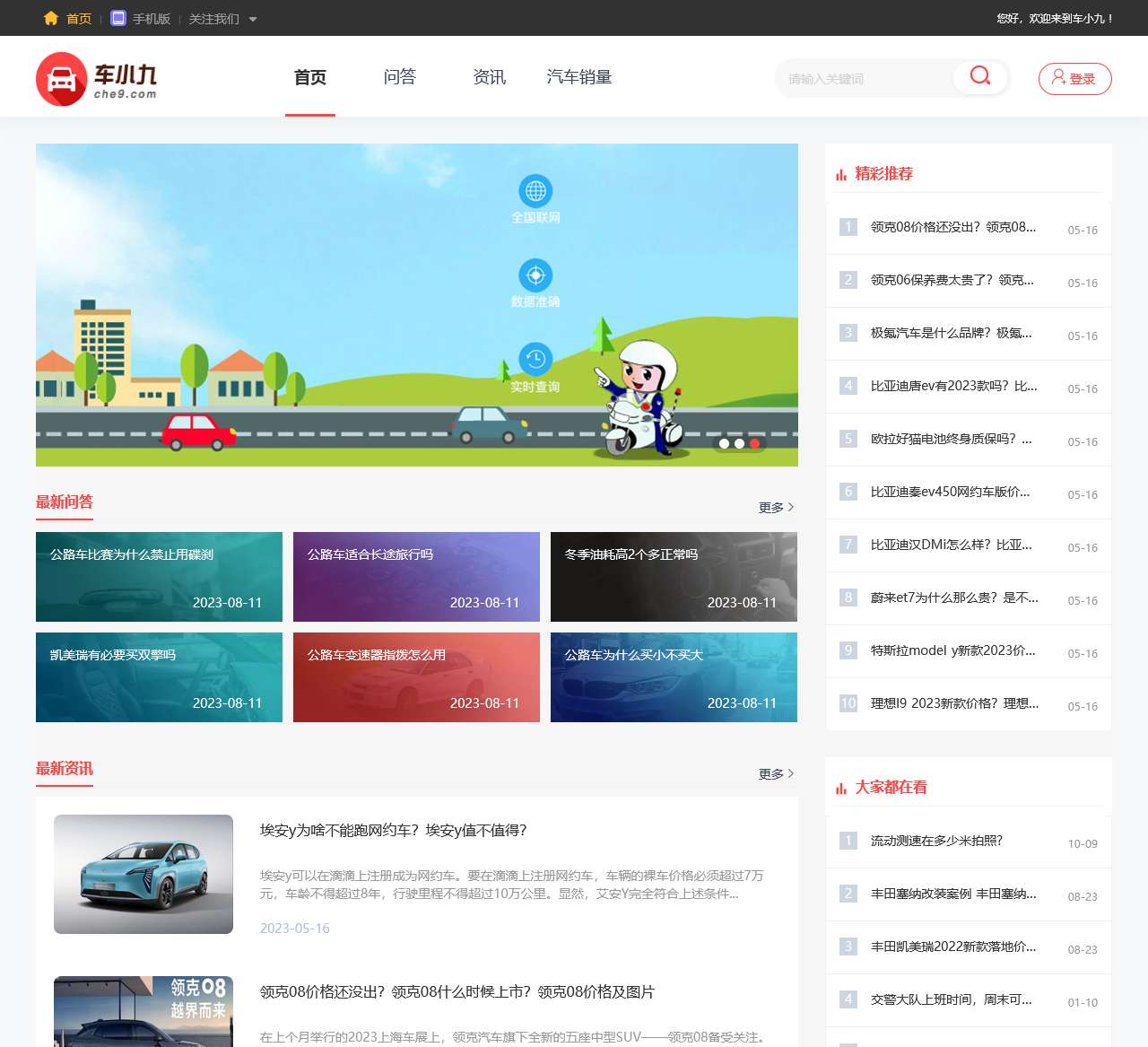
Task: Click 更多 beside 最新问答
Action: coord(776,508)
